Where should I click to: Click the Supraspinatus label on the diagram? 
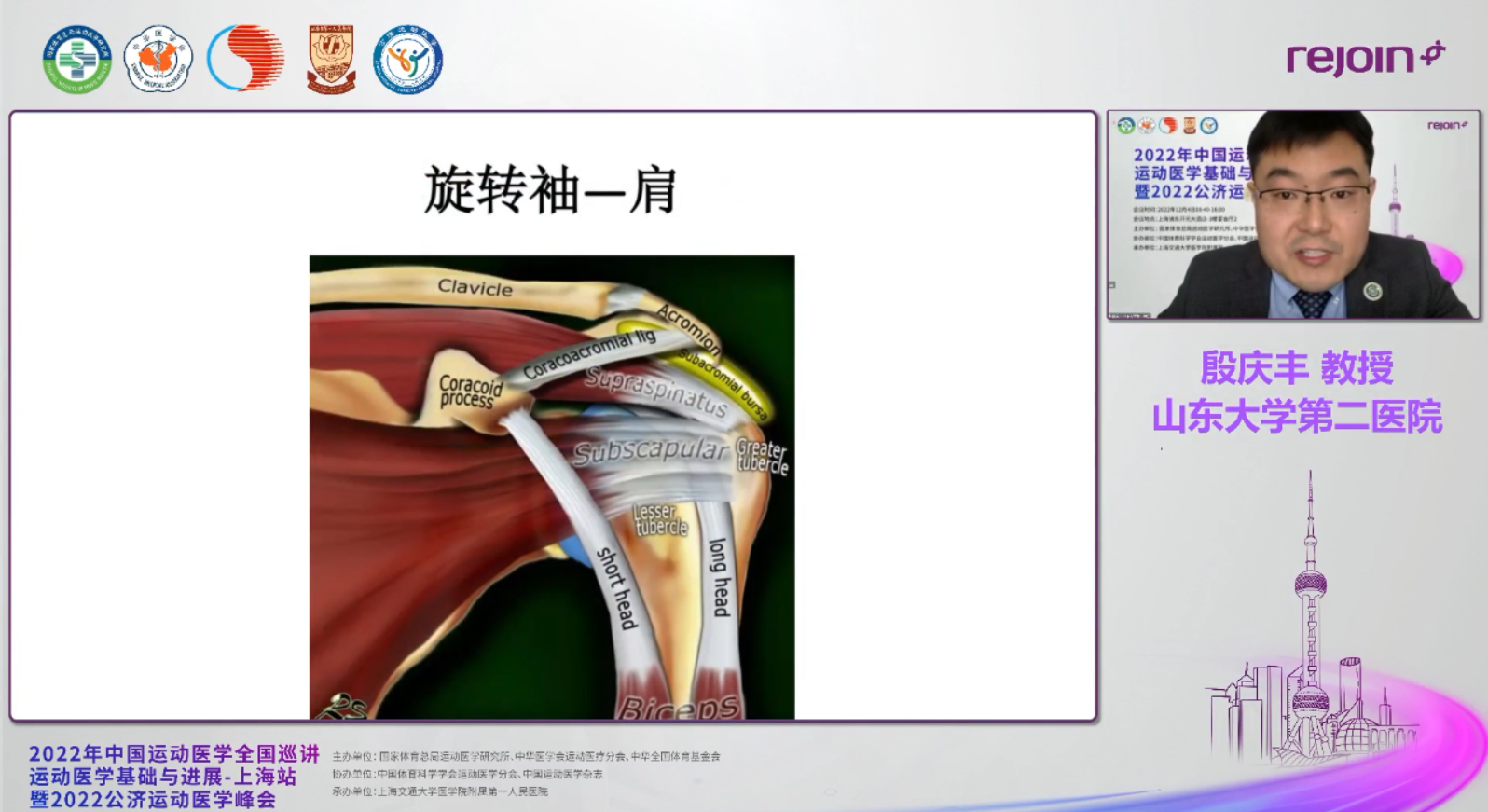[655, 392]
